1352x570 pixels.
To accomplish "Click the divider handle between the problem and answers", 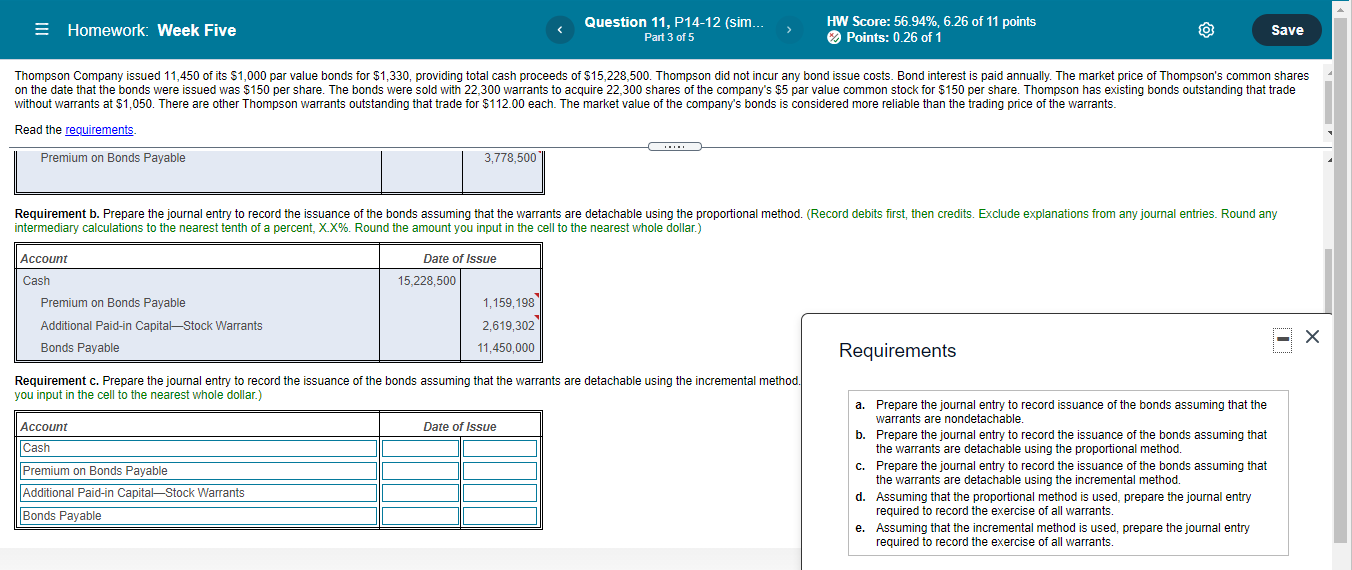I will pyautogui.click(x=674, y=147).
